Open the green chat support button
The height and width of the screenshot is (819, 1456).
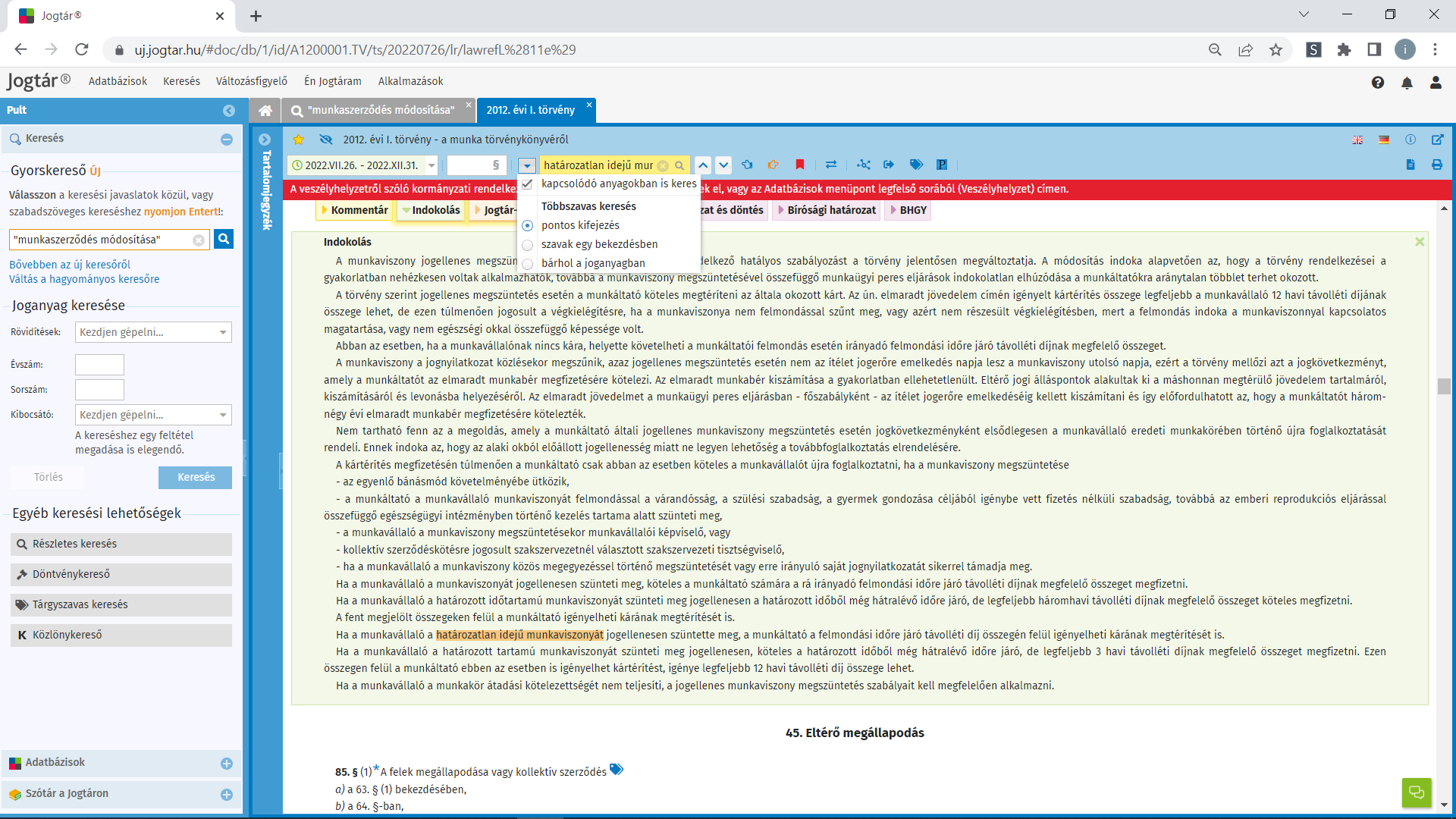(1417, 792)
